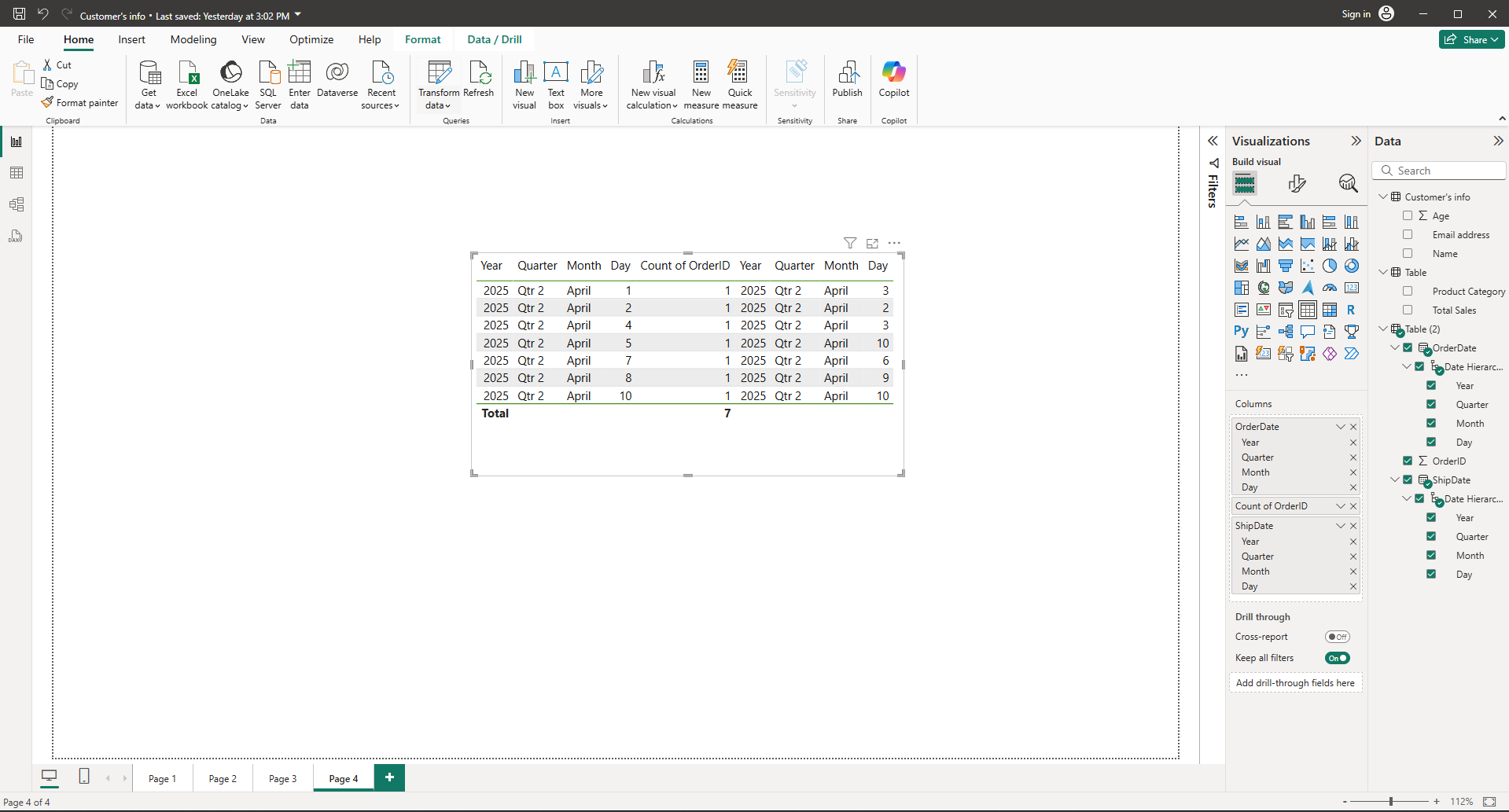The image size is (1509, 812).
Task: Tick the Age field checkbox
Action: pyautogui.click(x=1408, y=215)
